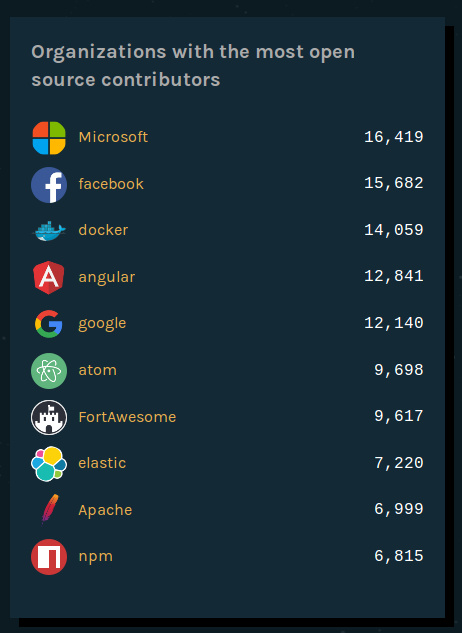The height and width of the screenshot is (633, 462).
Task: Open the docker organization link
Action: click(x=103, y=230)
